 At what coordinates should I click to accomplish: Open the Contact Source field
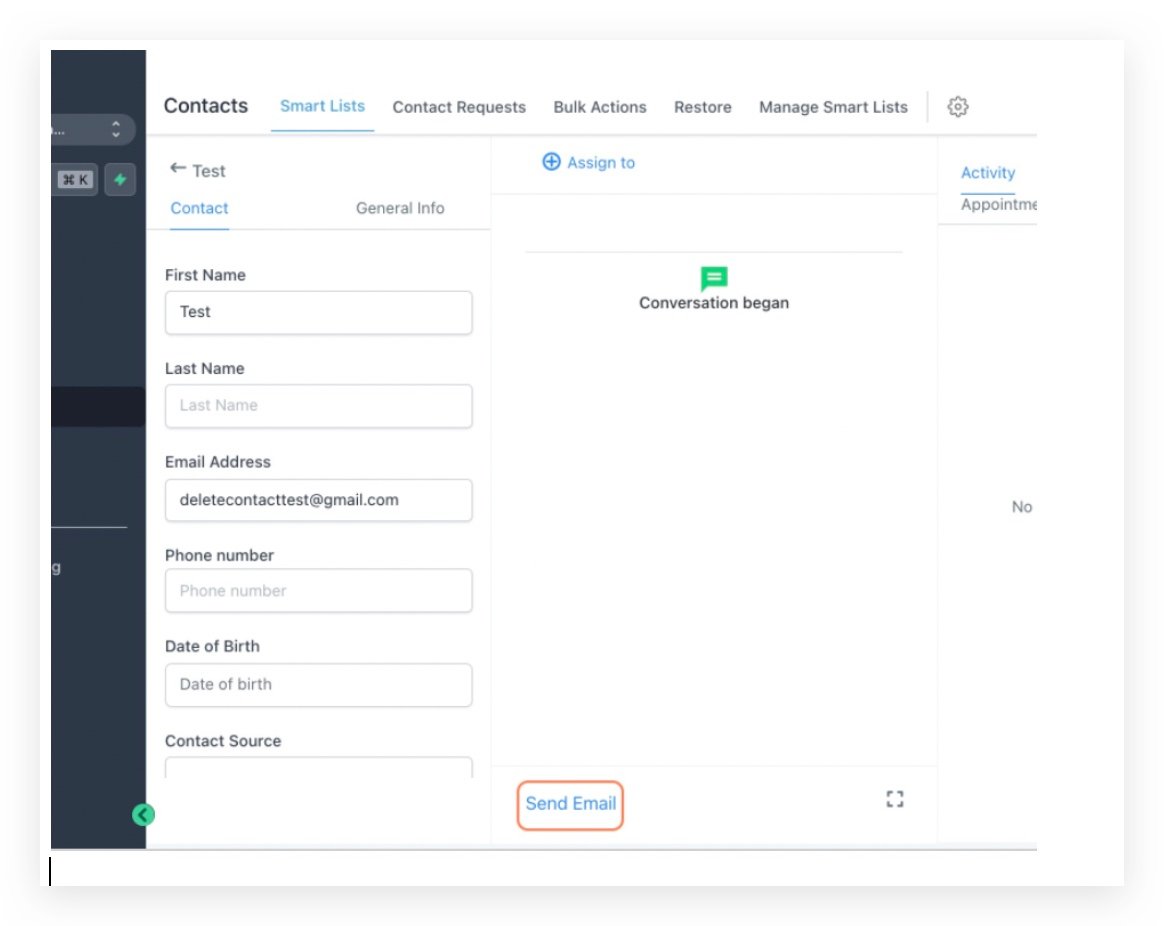(x=318, y=768)
